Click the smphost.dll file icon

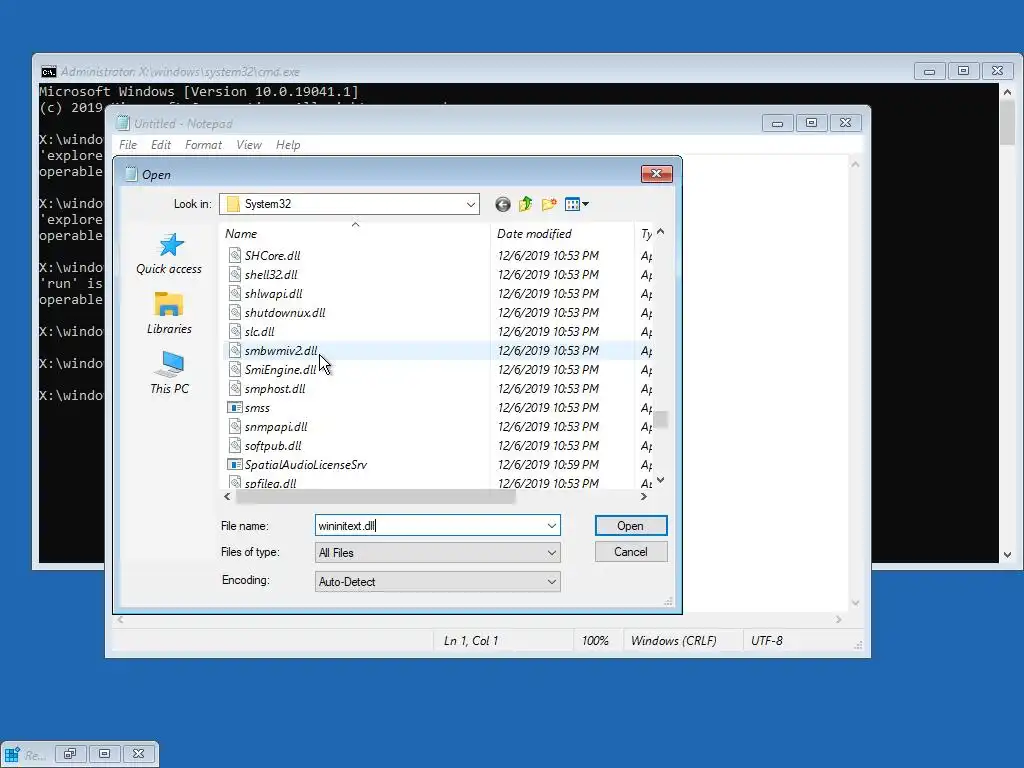point(234,388)
